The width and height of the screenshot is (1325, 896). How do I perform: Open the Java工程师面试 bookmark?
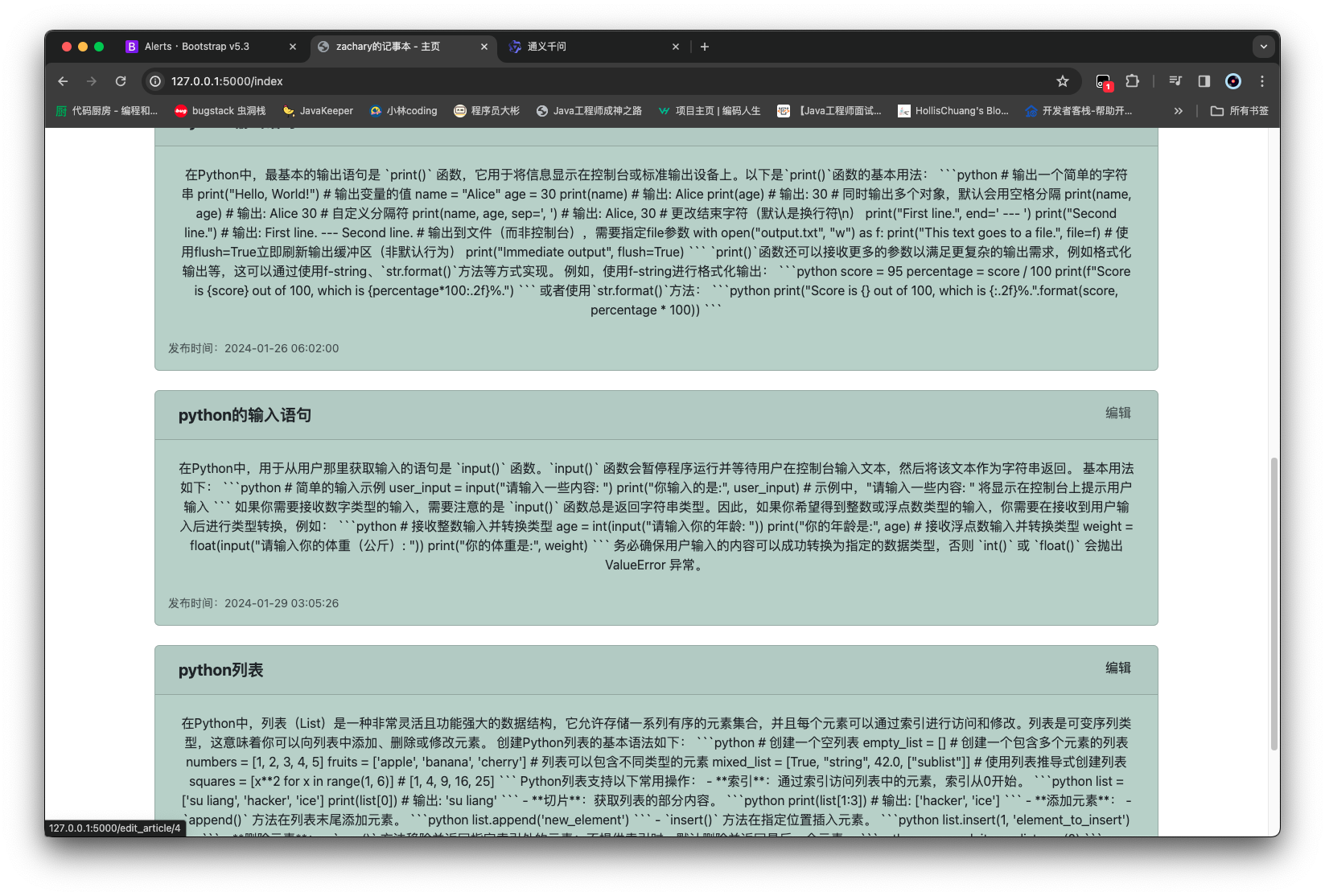pyautogui.click(x=829, y=111)
